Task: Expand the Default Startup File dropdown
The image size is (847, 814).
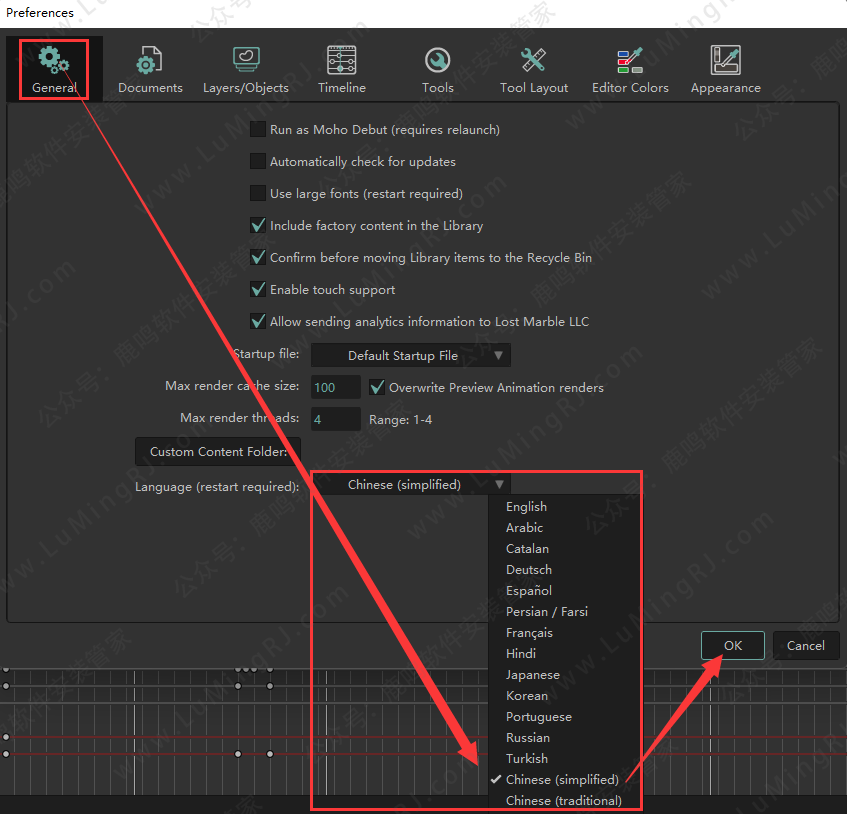Action: click(x=411, y=355)
